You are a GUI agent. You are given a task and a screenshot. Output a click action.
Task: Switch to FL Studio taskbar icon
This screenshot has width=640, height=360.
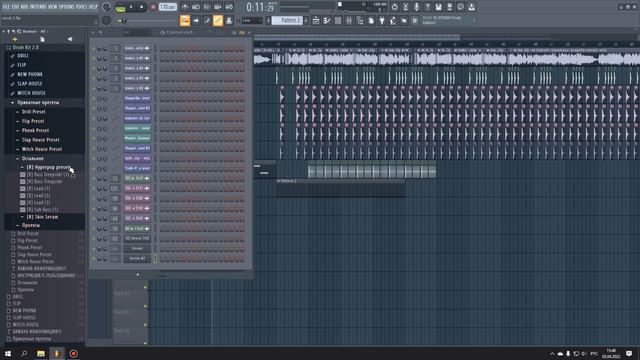coord(57,353)
